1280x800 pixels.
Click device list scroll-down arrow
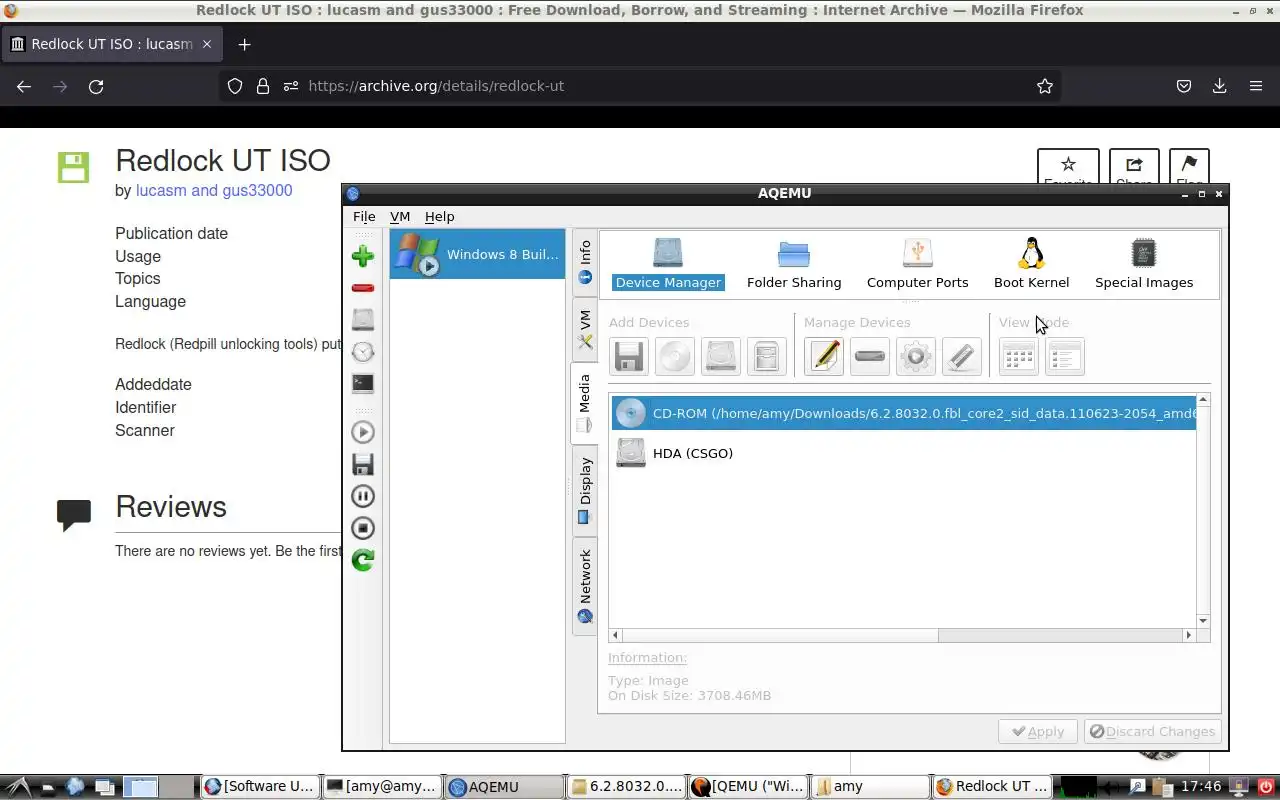[1203, 621]
